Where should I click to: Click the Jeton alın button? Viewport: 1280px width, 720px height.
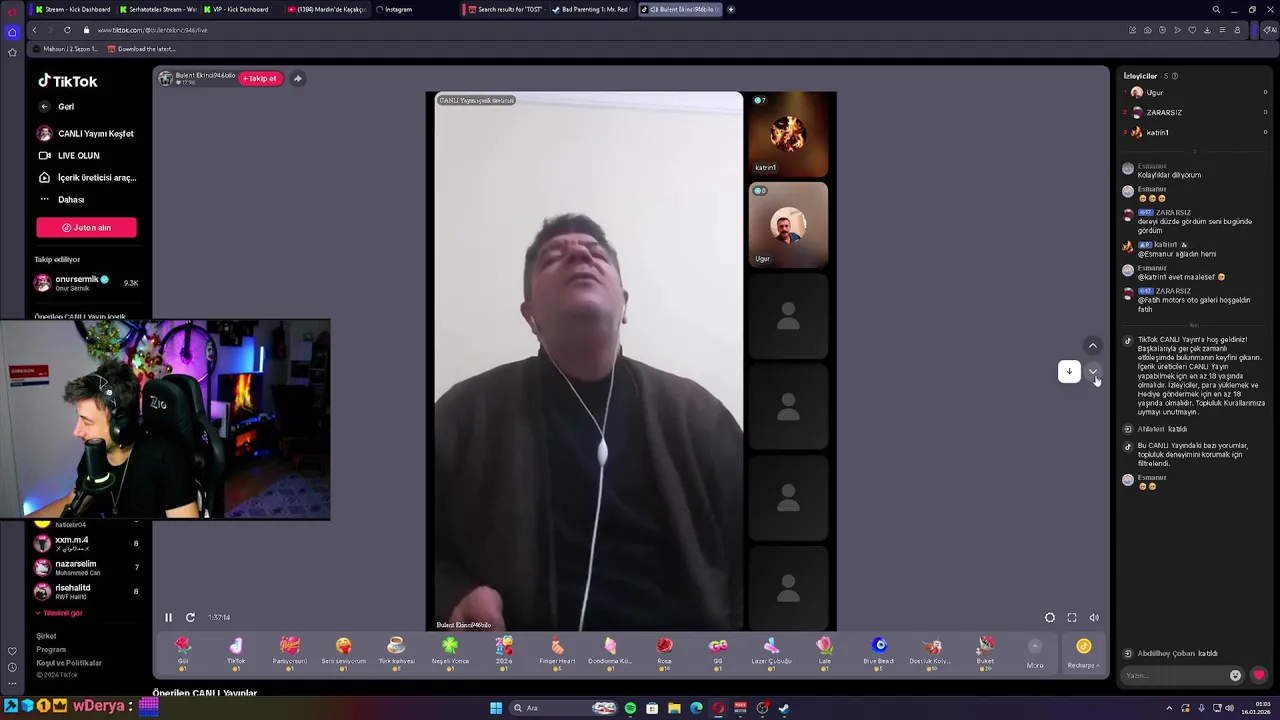86,227
